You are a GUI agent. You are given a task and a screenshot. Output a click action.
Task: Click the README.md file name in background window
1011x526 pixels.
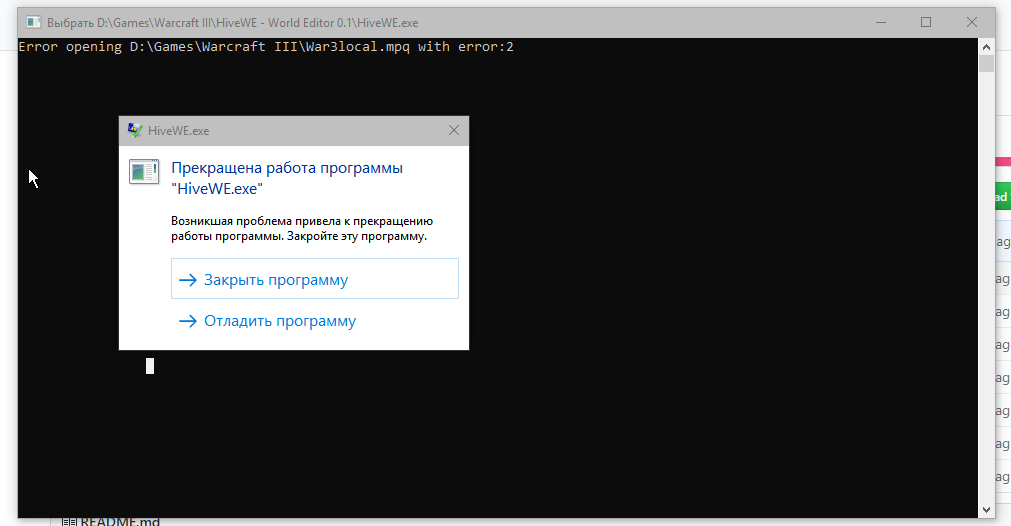click(x=120, y=521)
